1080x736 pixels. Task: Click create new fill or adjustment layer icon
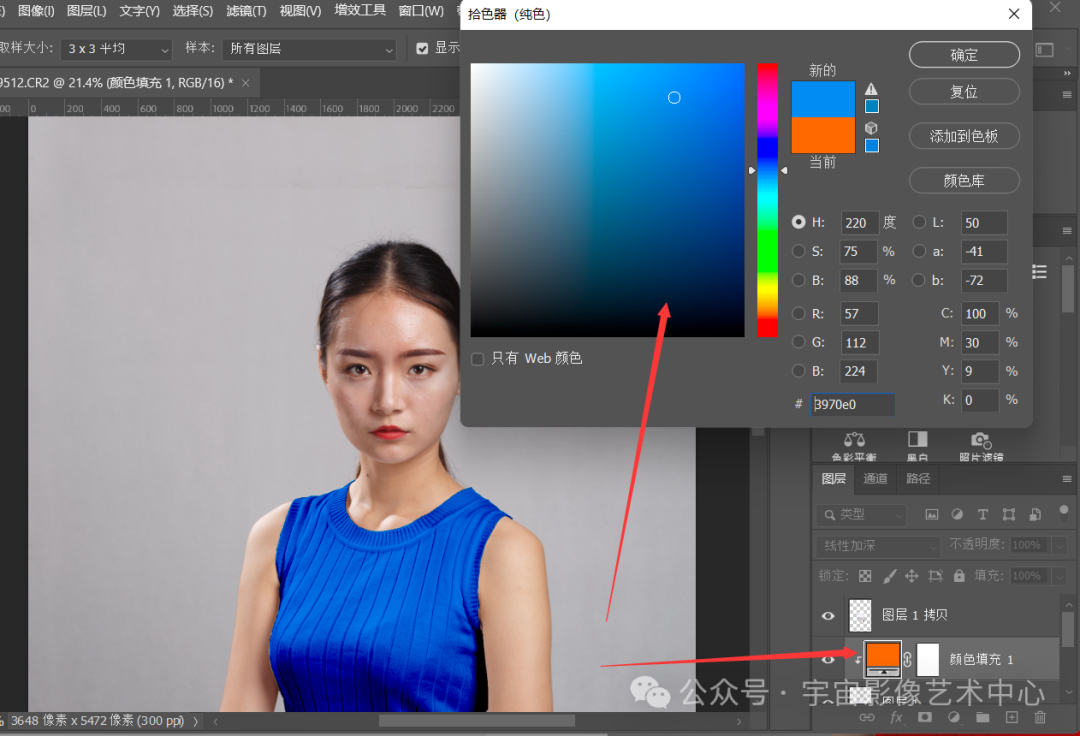pos(954,717)
